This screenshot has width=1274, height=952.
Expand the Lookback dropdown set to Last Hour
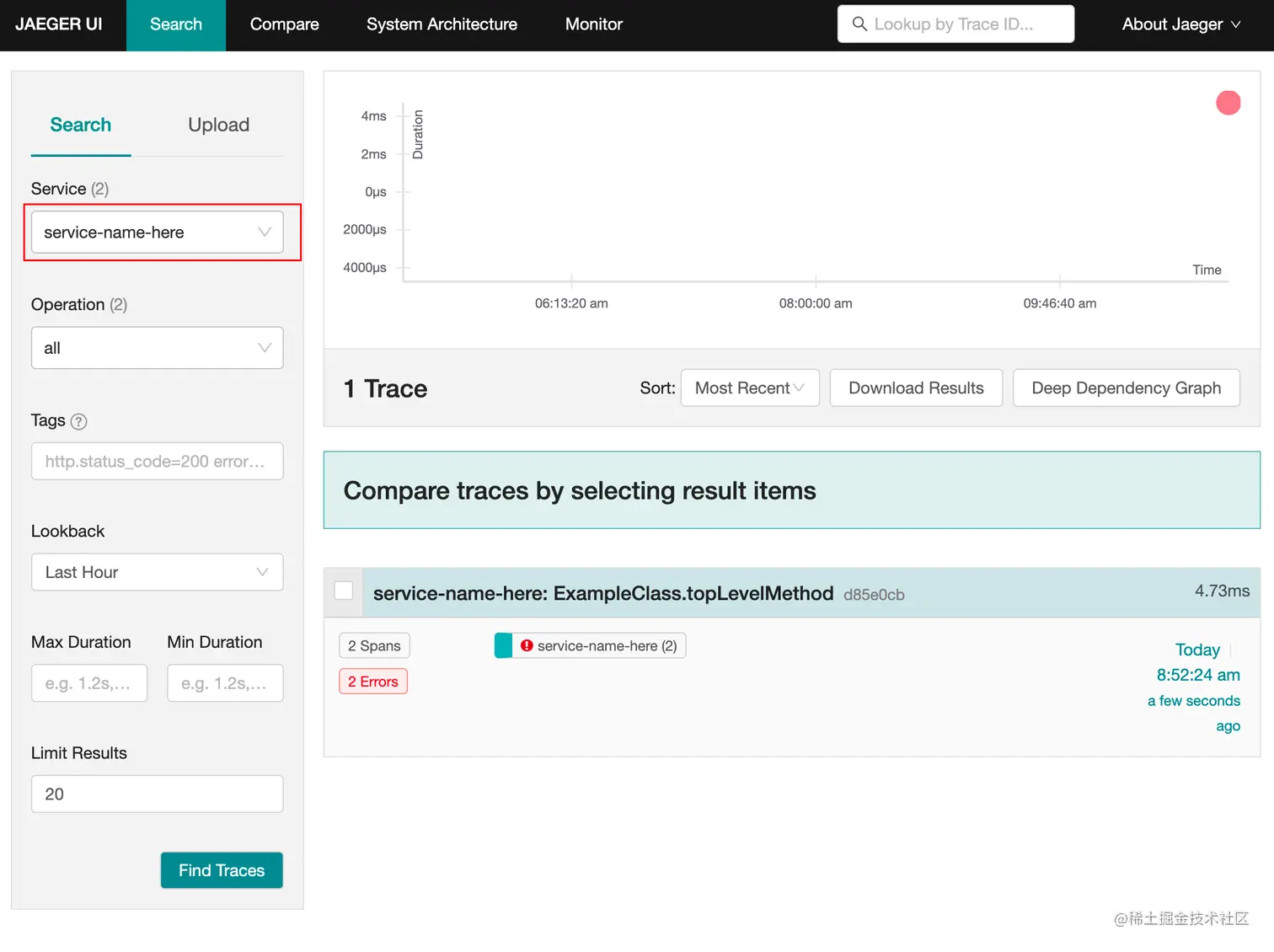tap(158, 572)
